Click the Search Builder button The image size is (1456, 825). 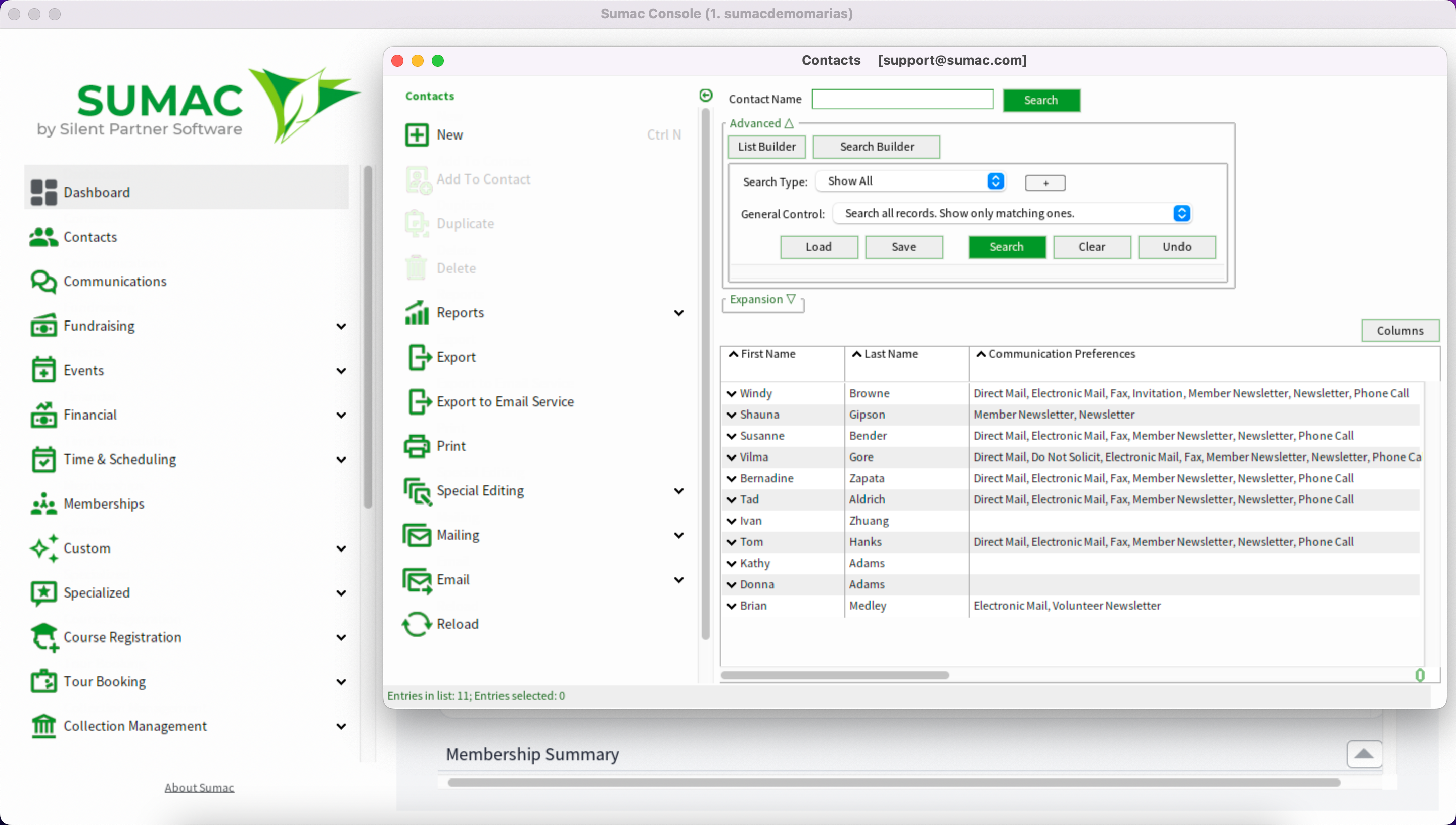pos(877,147)
